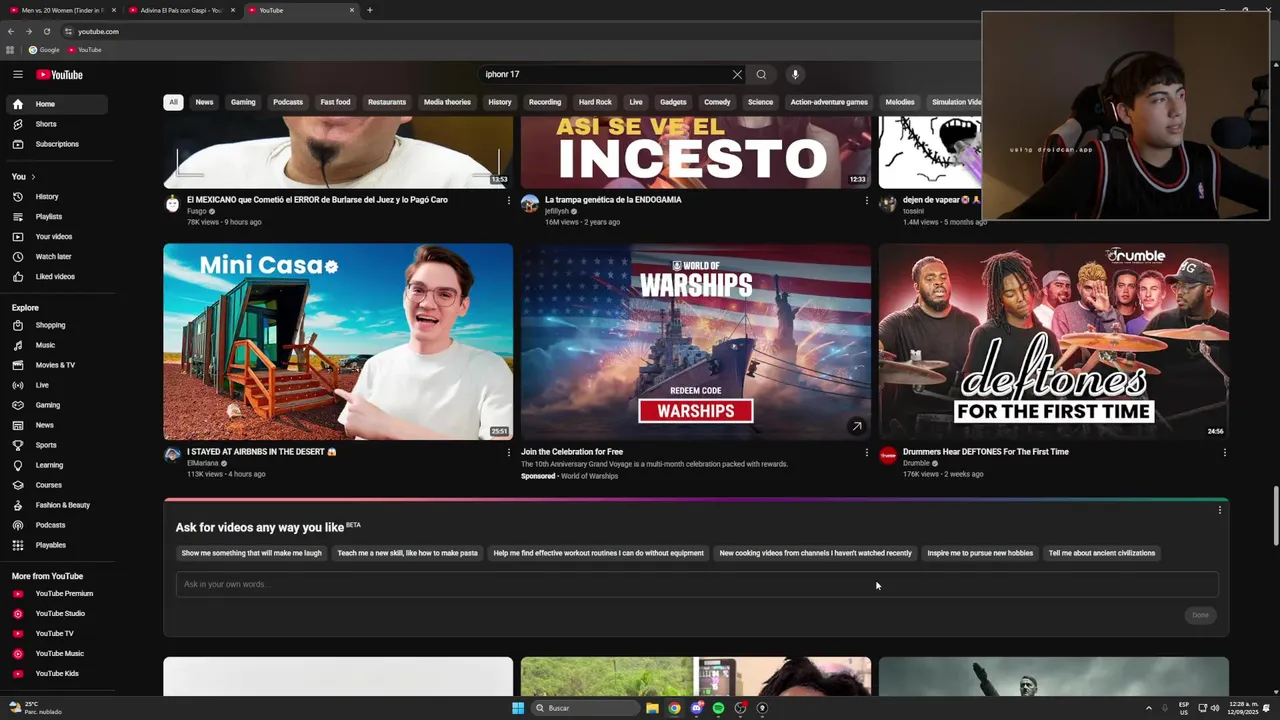Open the deftones for the first time thumbnail
This screenshot has height=720, width=1280.
(1054, 342)
